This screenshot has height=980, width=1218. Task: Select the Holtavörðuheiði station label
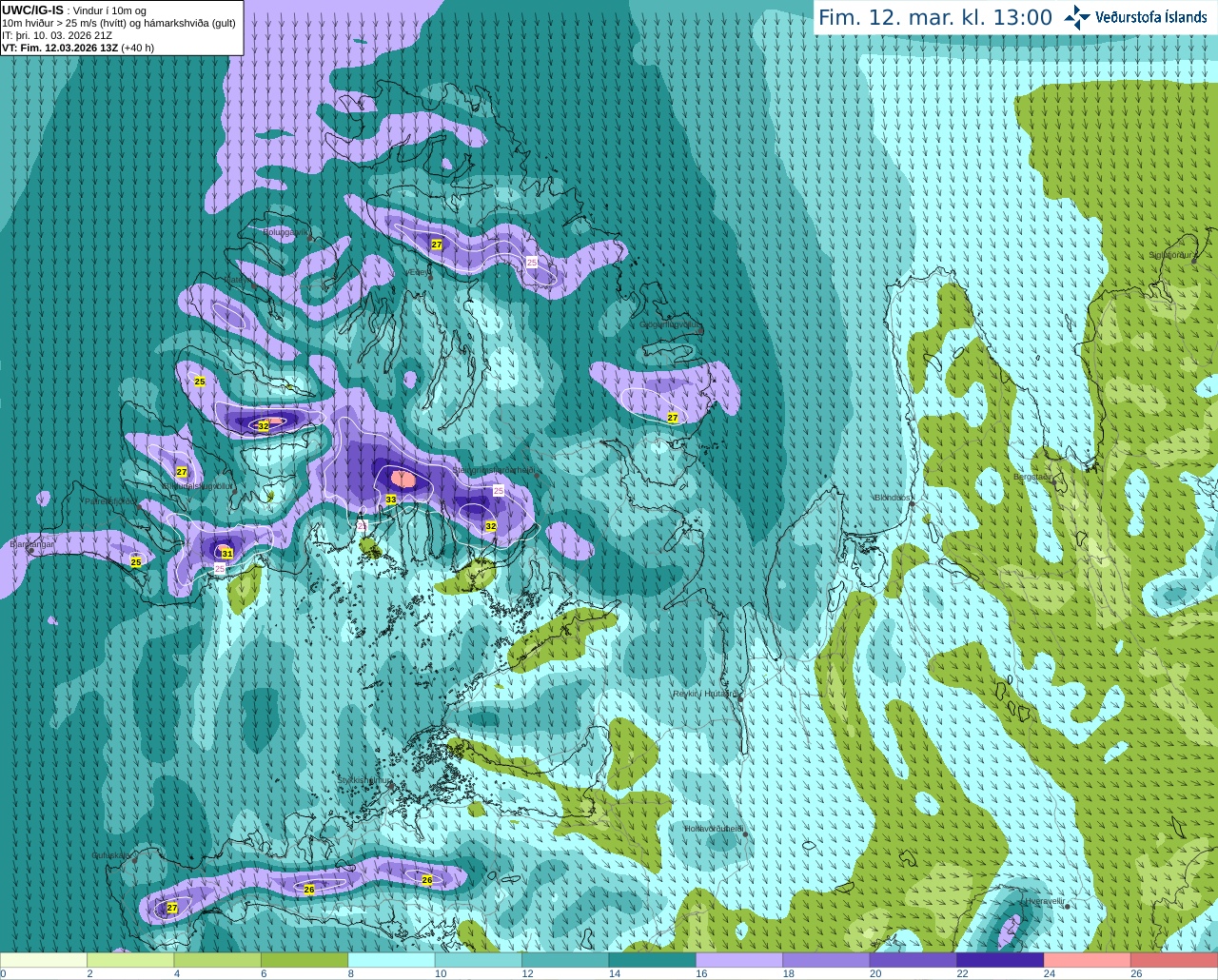pyautogui.click(x=714, y=829)
